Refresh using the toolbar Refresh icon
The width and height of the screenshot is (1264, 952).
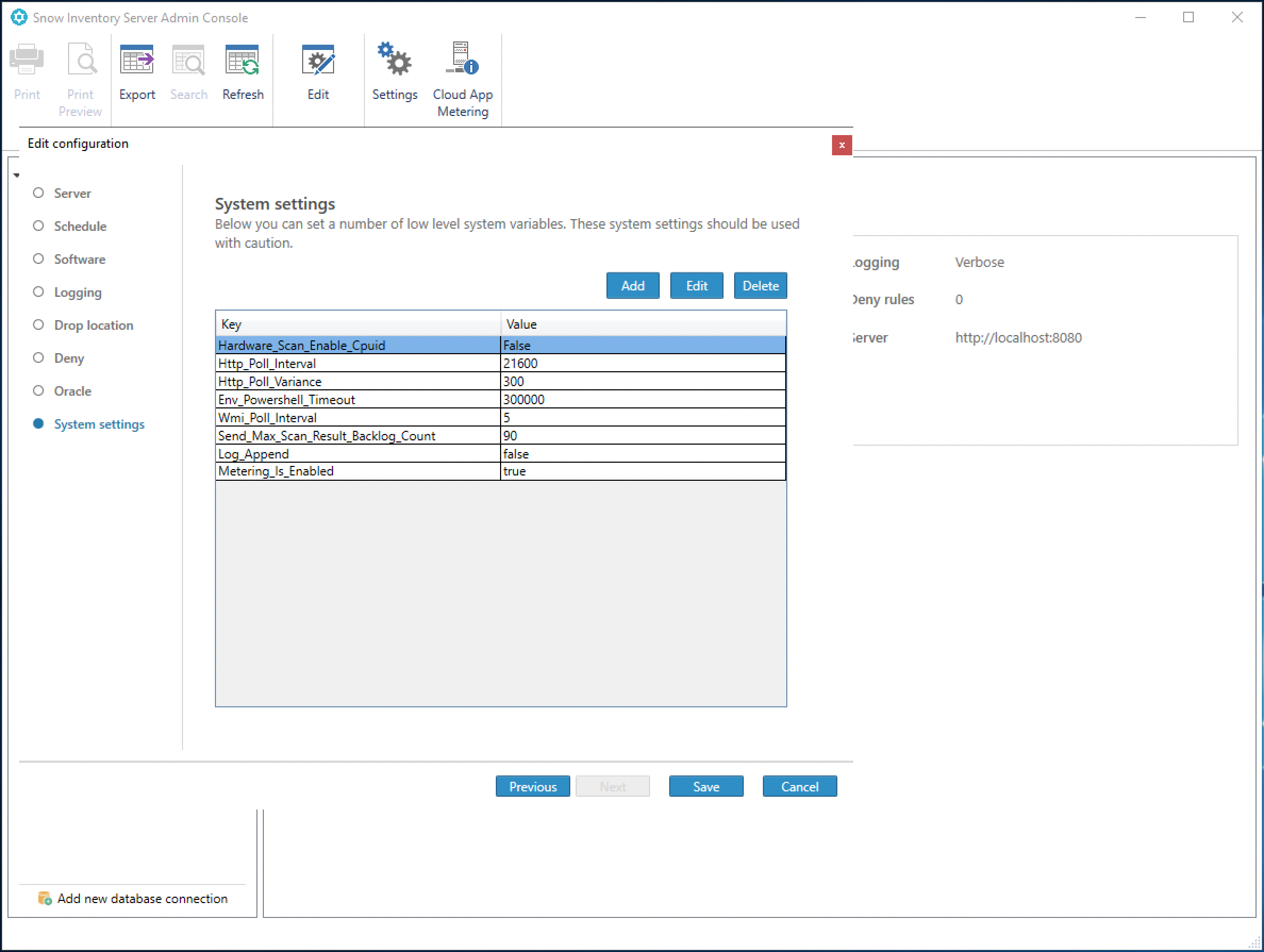(x=243, y=60)
